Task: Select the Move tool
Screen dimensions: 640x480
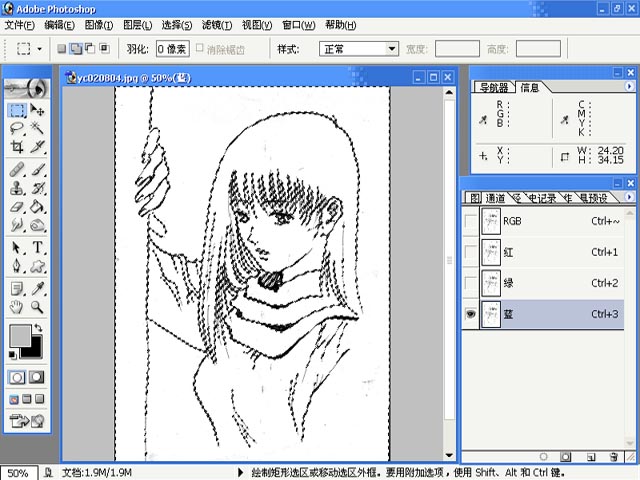Action: pyautogui.click(x=37, y=110)
